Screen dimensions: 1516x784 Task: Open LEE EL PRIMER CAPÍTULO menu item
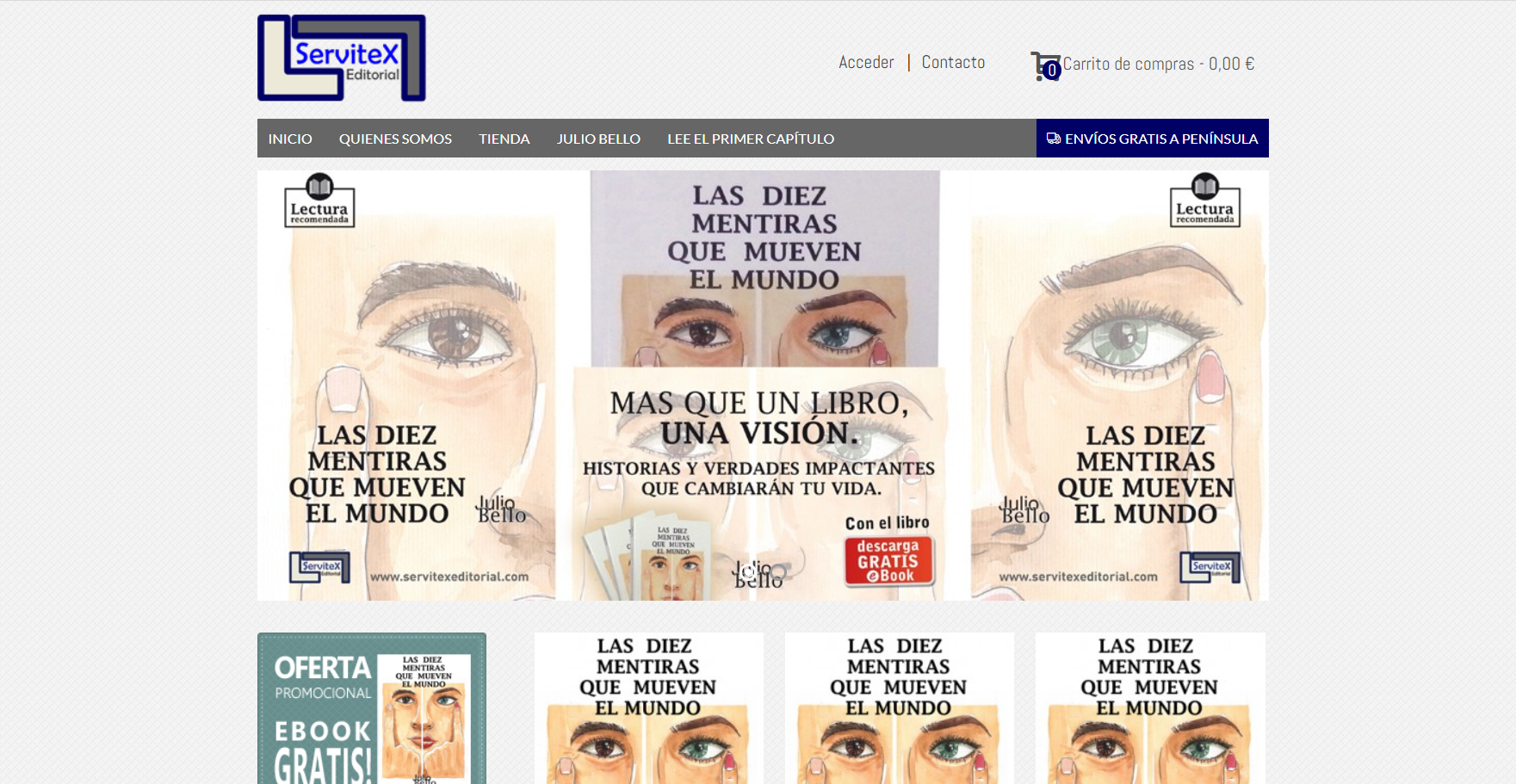[751, 139]
